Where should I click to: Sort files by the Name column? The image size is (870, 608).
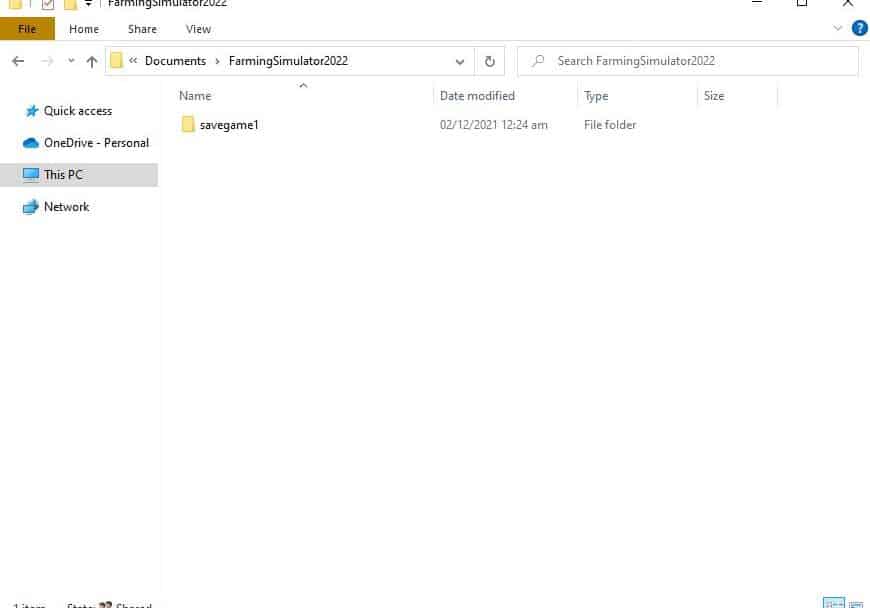(x=195, y=96)
